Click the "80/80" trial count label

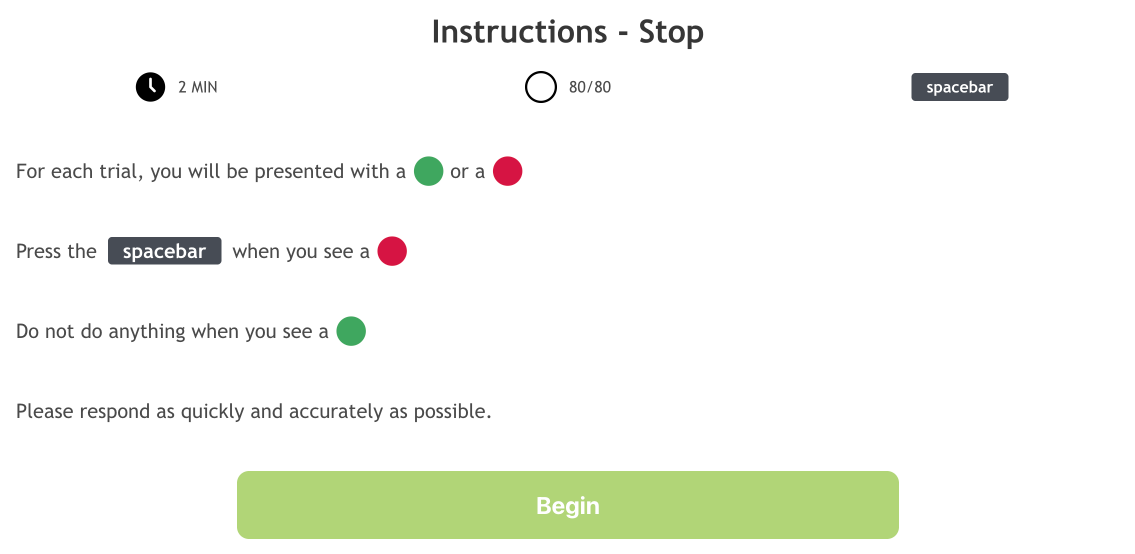click(x=590, y=87)
